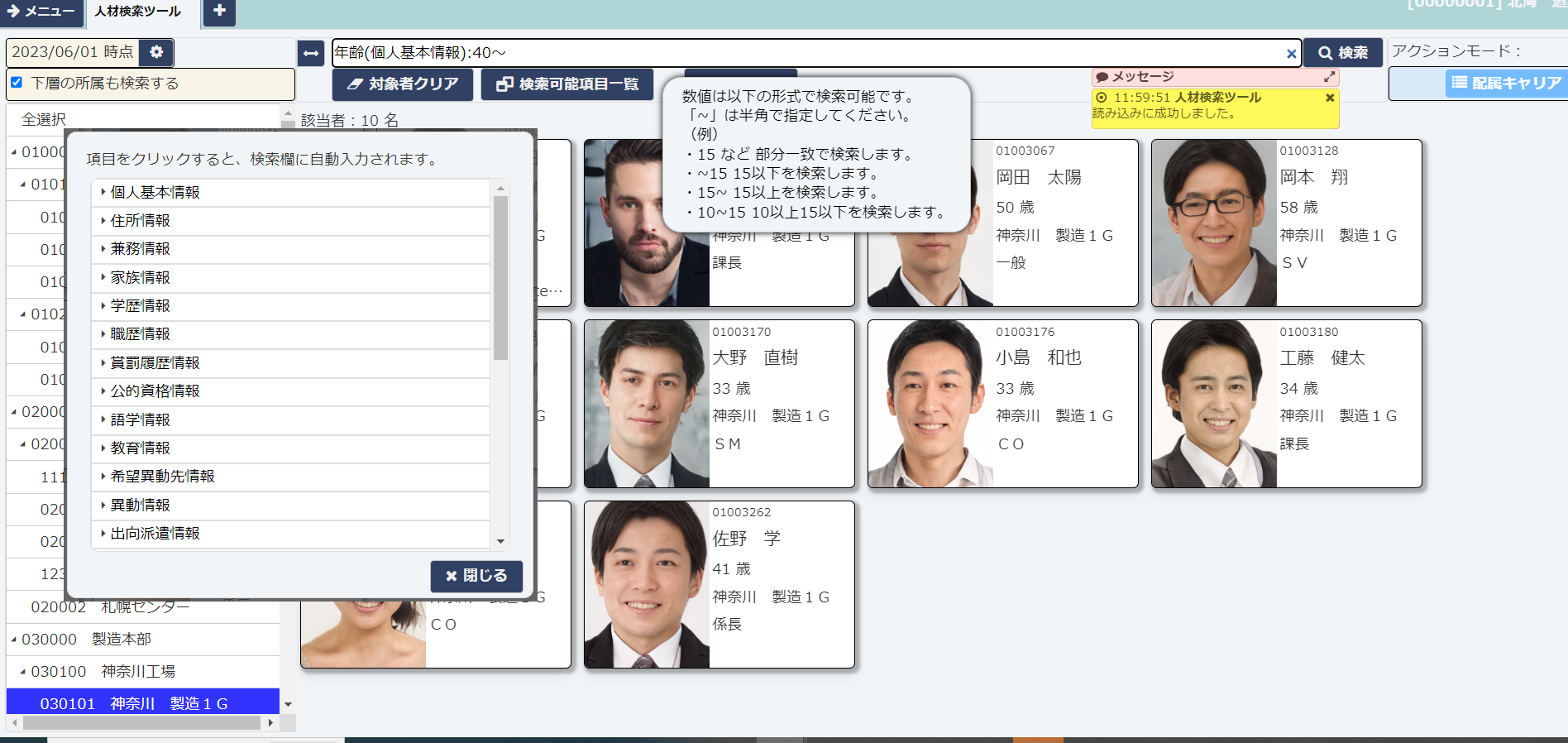The width and height of the screenshot is (1568, 743).
Task: Click the 対象者クリア eraser button
Action: click(403, 84)
